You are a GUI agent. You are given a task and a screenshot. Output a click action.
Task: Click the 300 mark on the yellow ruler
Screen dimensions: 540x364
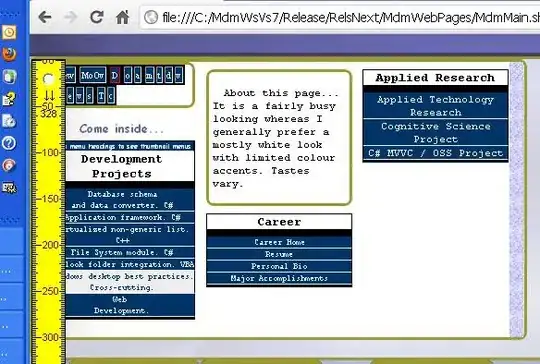[51, 337]
